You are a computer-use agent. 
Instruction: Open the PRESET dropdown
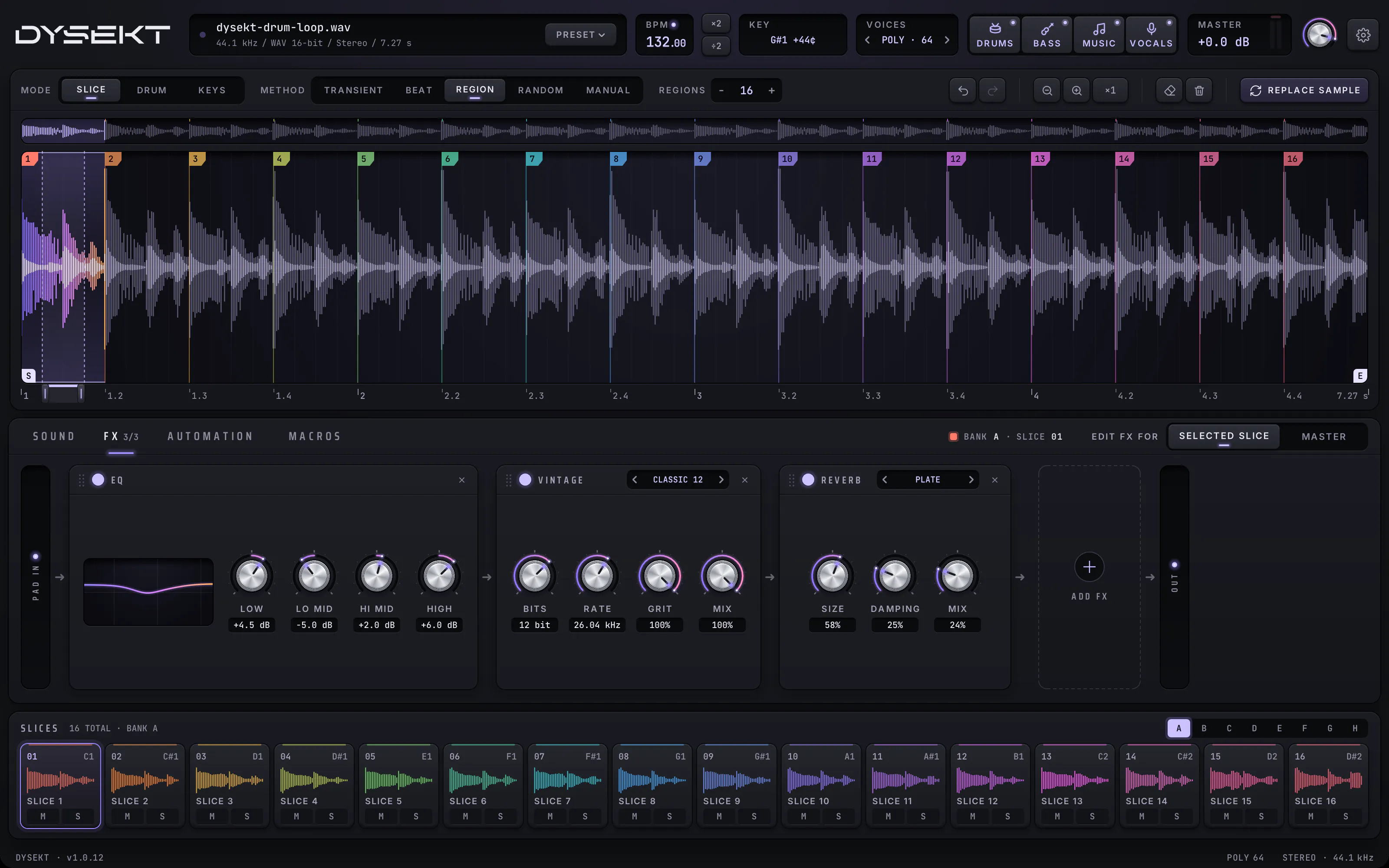[580, 35]
